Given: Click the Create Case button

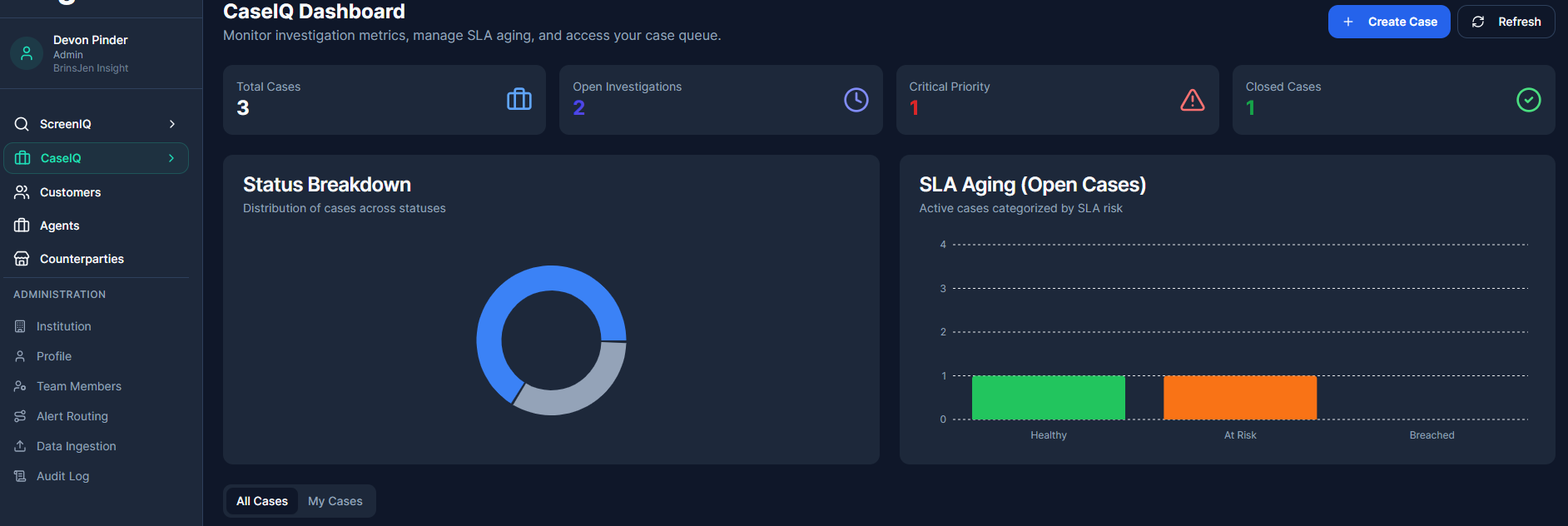Looking at the screenshot, I should (x=1389, y=22).
